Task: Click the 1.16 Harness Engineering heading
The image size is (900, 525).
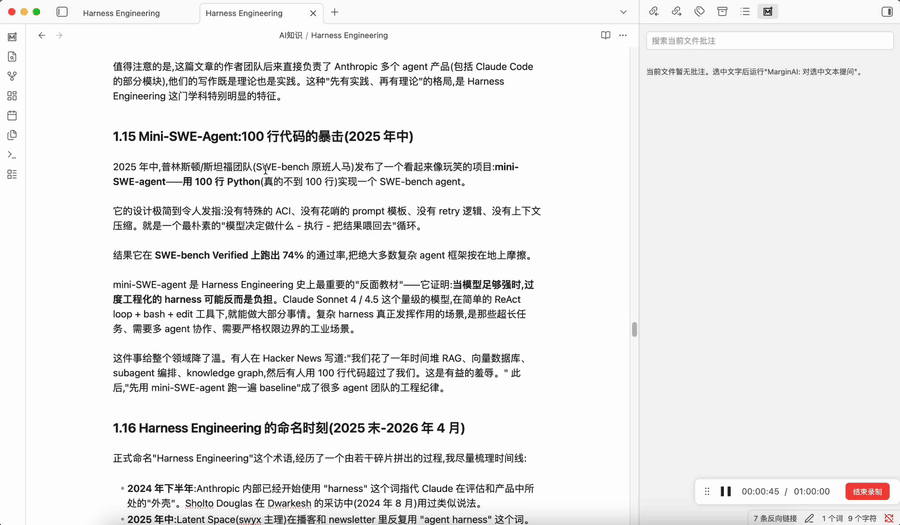Action: coord(289,428)
